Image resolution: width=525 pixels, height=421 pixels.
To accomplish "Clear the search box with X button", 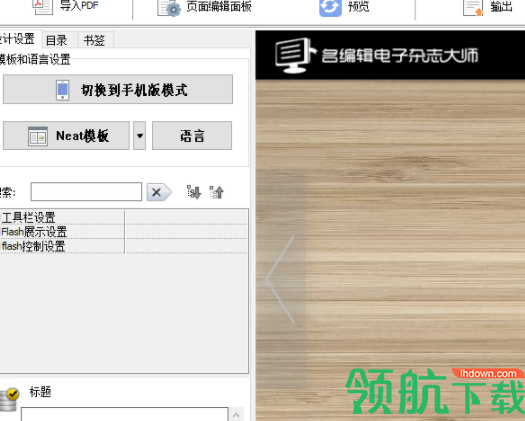I will (x=159, y=192).
